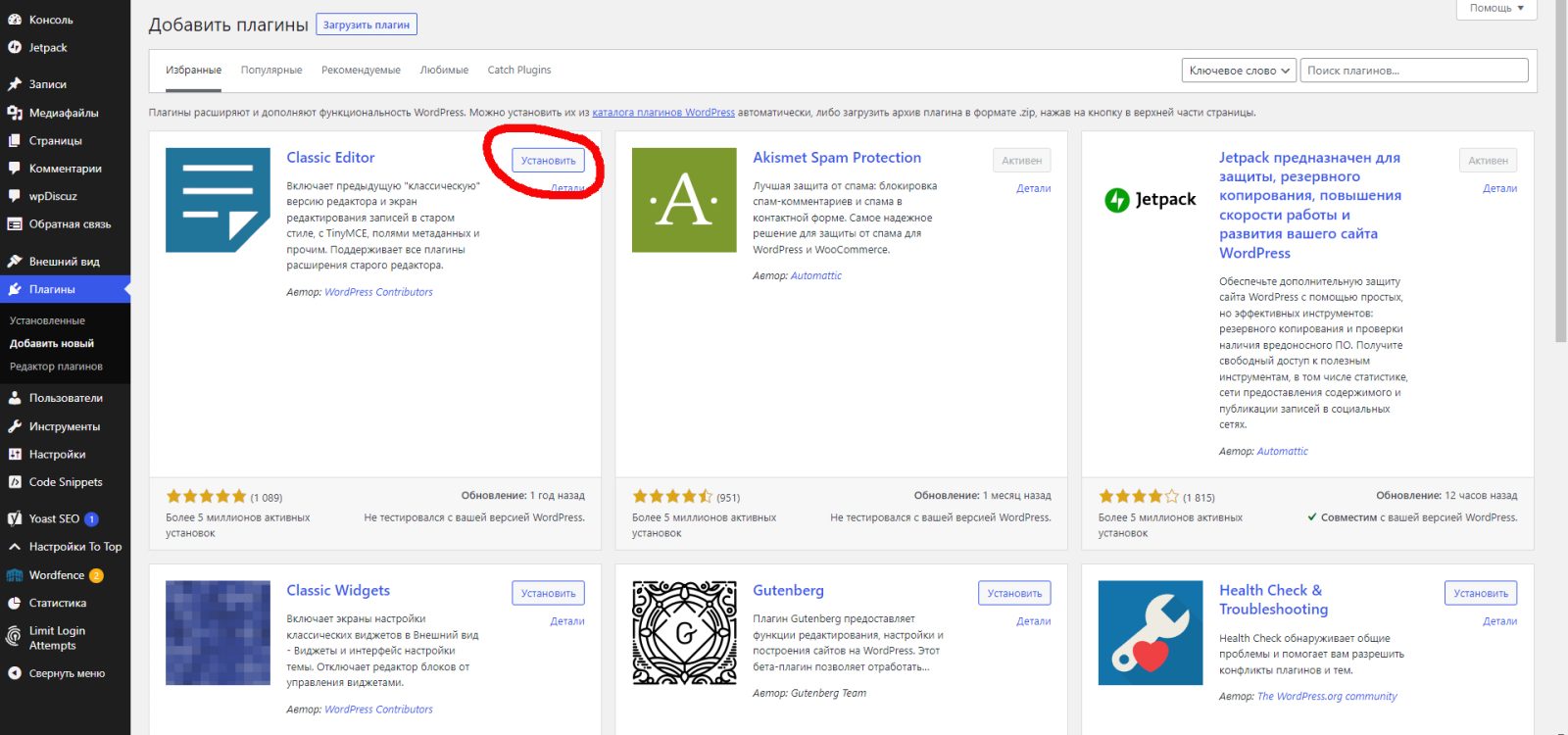1568x735 pixels.
Task: Open Комментарии bubble icon
Action: pos(15,169)
